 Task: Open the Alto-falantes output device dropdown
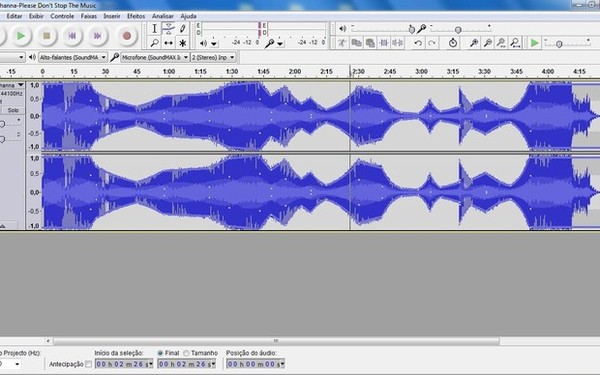pos(73,57)
